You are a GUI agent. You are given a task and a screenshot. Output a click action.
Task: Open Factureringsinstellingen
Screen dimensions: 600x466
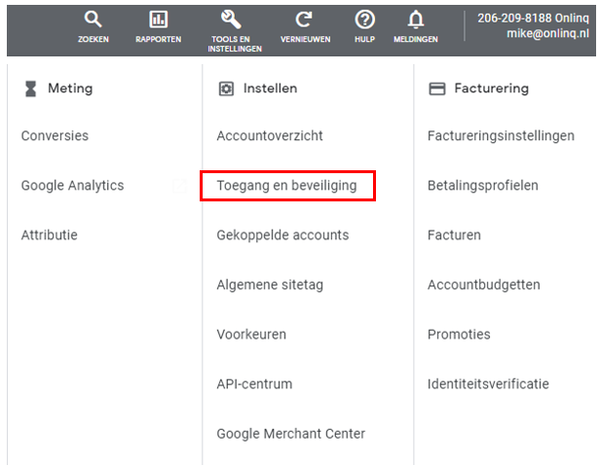501,136
